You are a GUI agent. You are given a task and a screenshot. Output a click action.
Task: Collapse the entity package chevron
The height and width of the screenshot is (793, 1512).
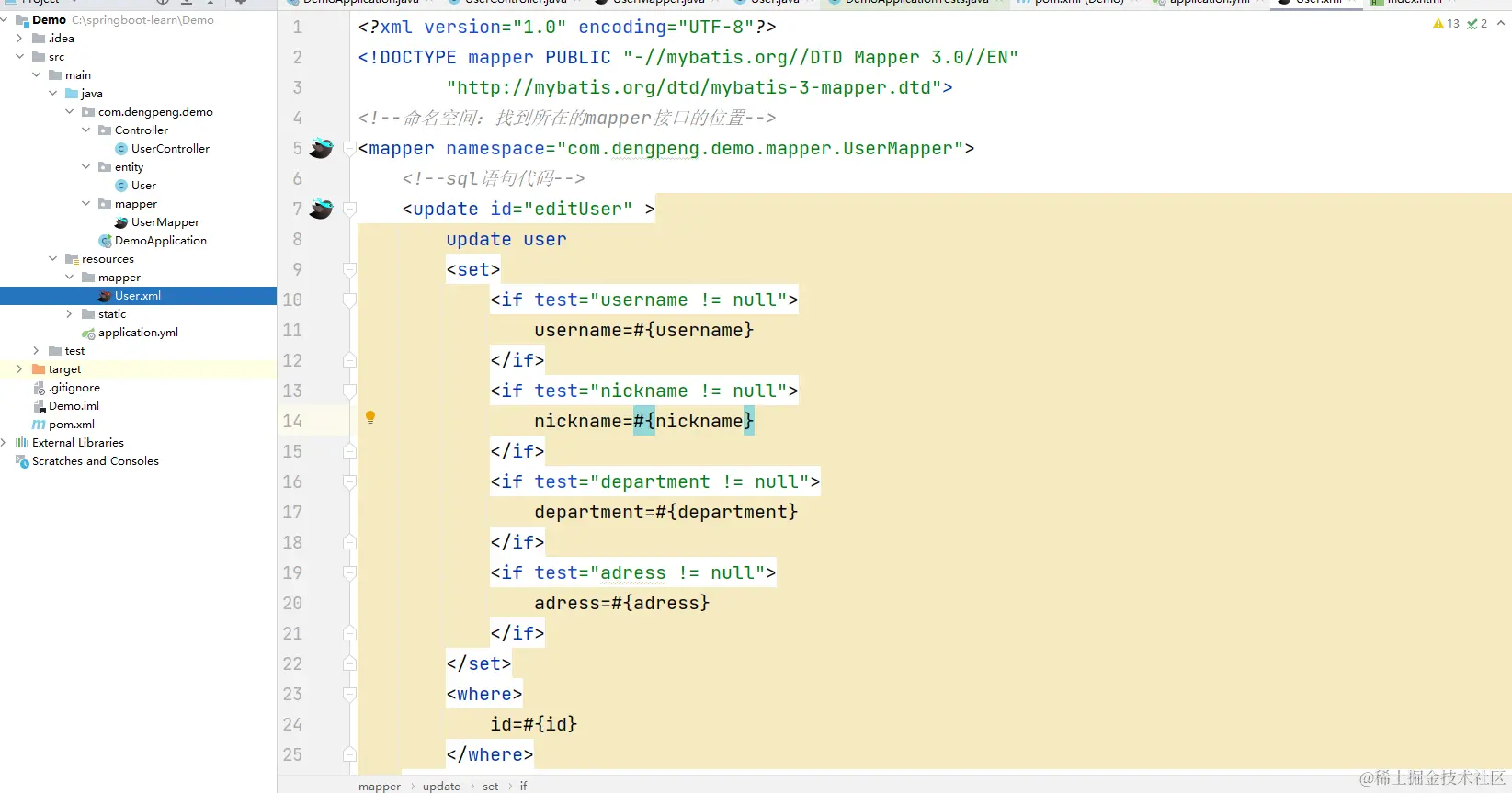click(x=86, y=167)
